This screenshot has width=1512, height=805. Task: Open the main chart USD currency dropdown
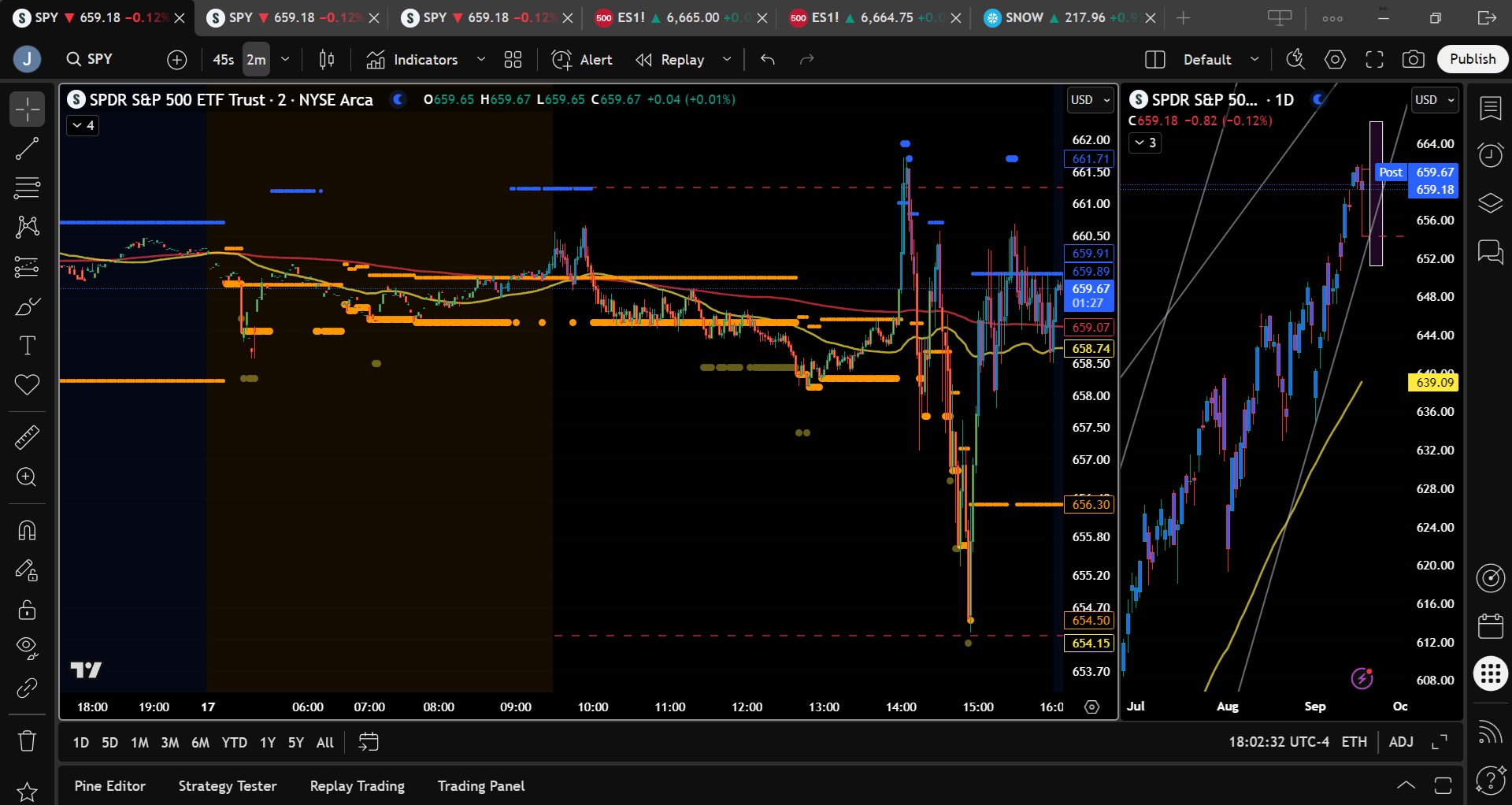(x=1090, y=100)
